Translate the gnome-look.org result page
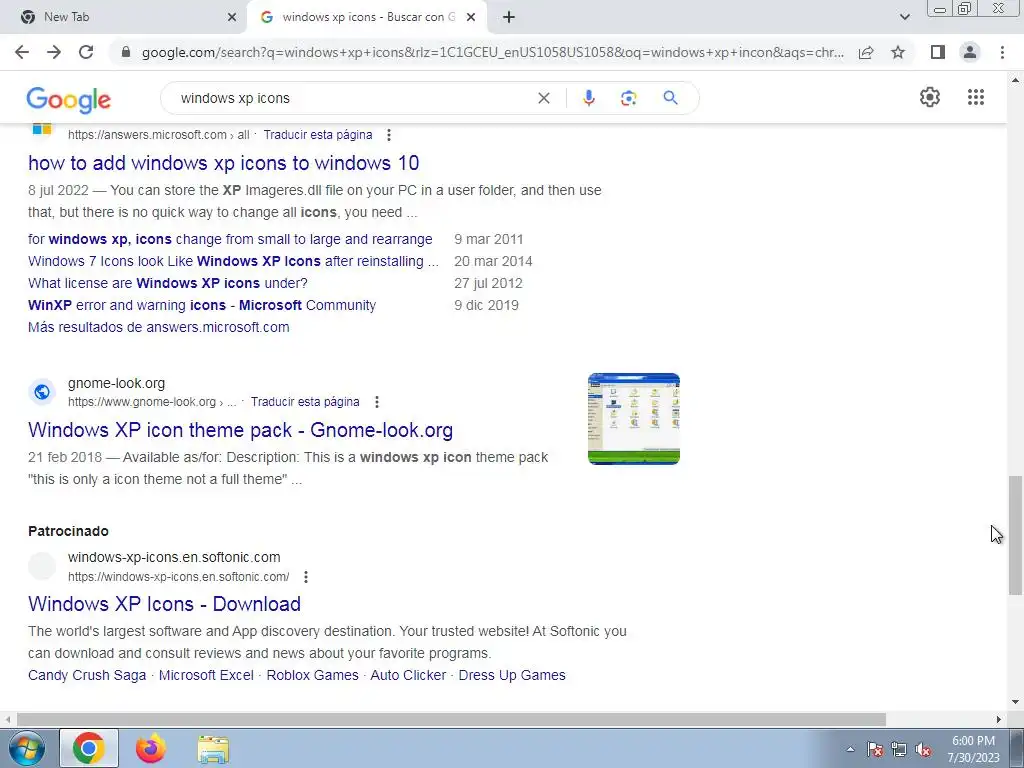Screen dimensions: 1024x768 305,402
